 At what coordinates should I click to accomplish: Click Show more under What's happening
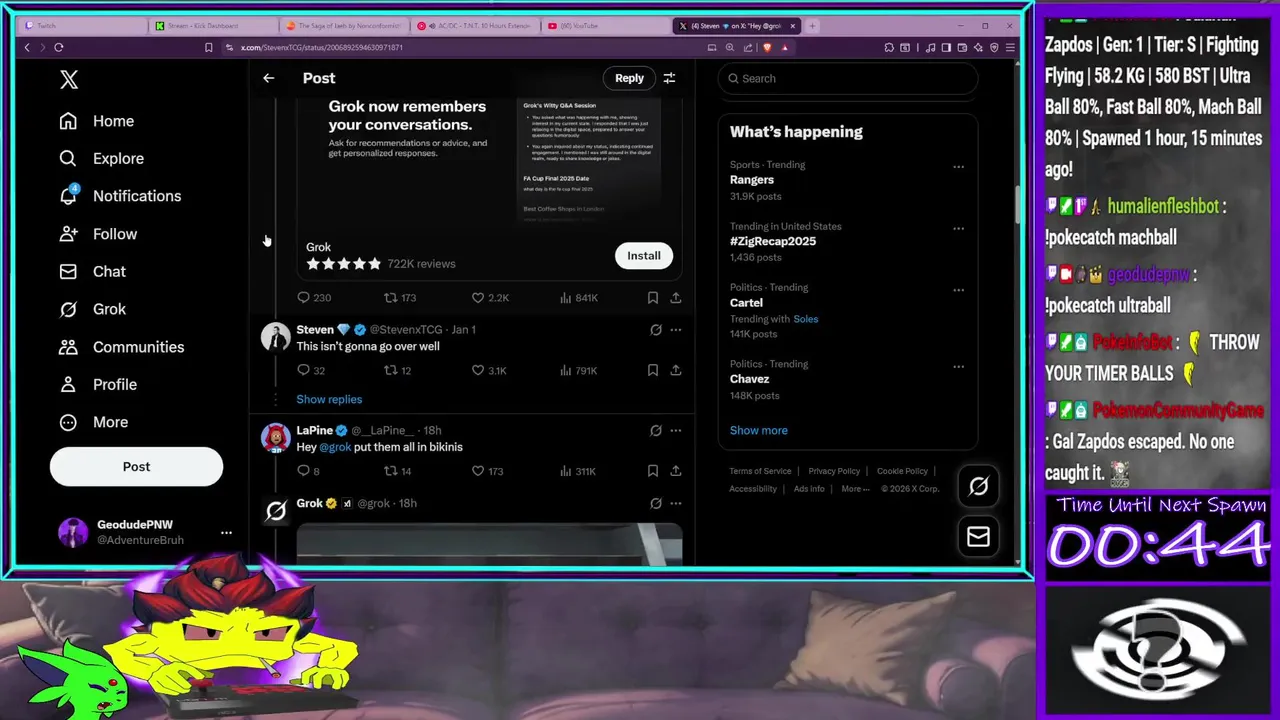click(x=758, y=430)
